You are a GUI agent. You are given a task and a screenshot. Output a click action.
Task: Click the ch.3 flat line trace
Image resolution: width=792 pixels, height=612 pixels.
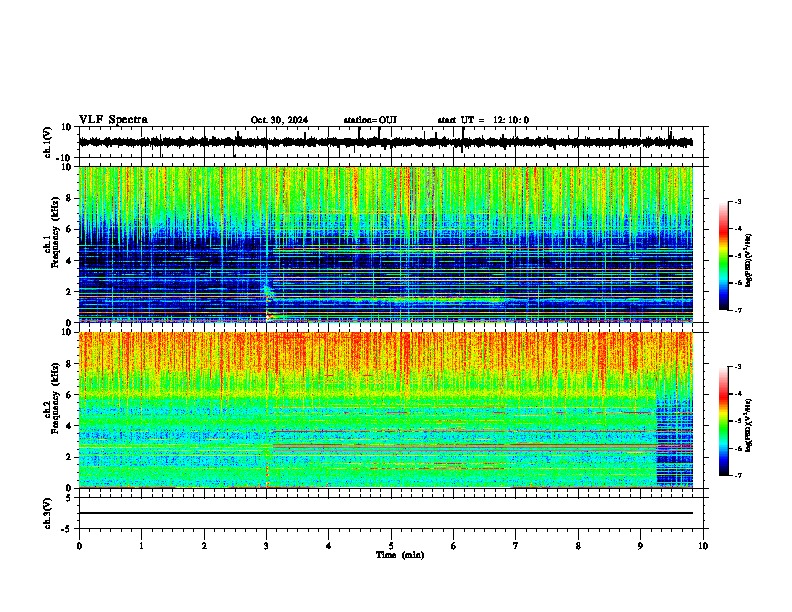click(x=386, y=513)
